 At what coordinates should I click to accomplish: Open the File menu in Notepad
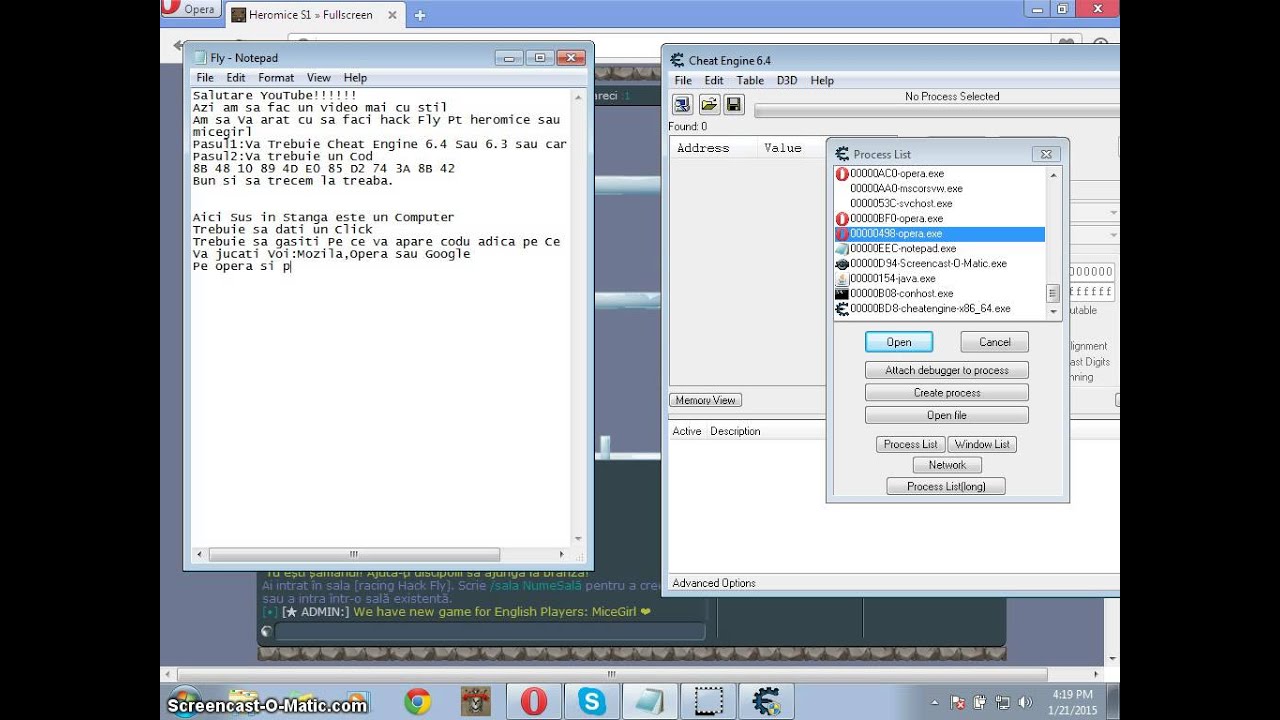coord(205,78)
